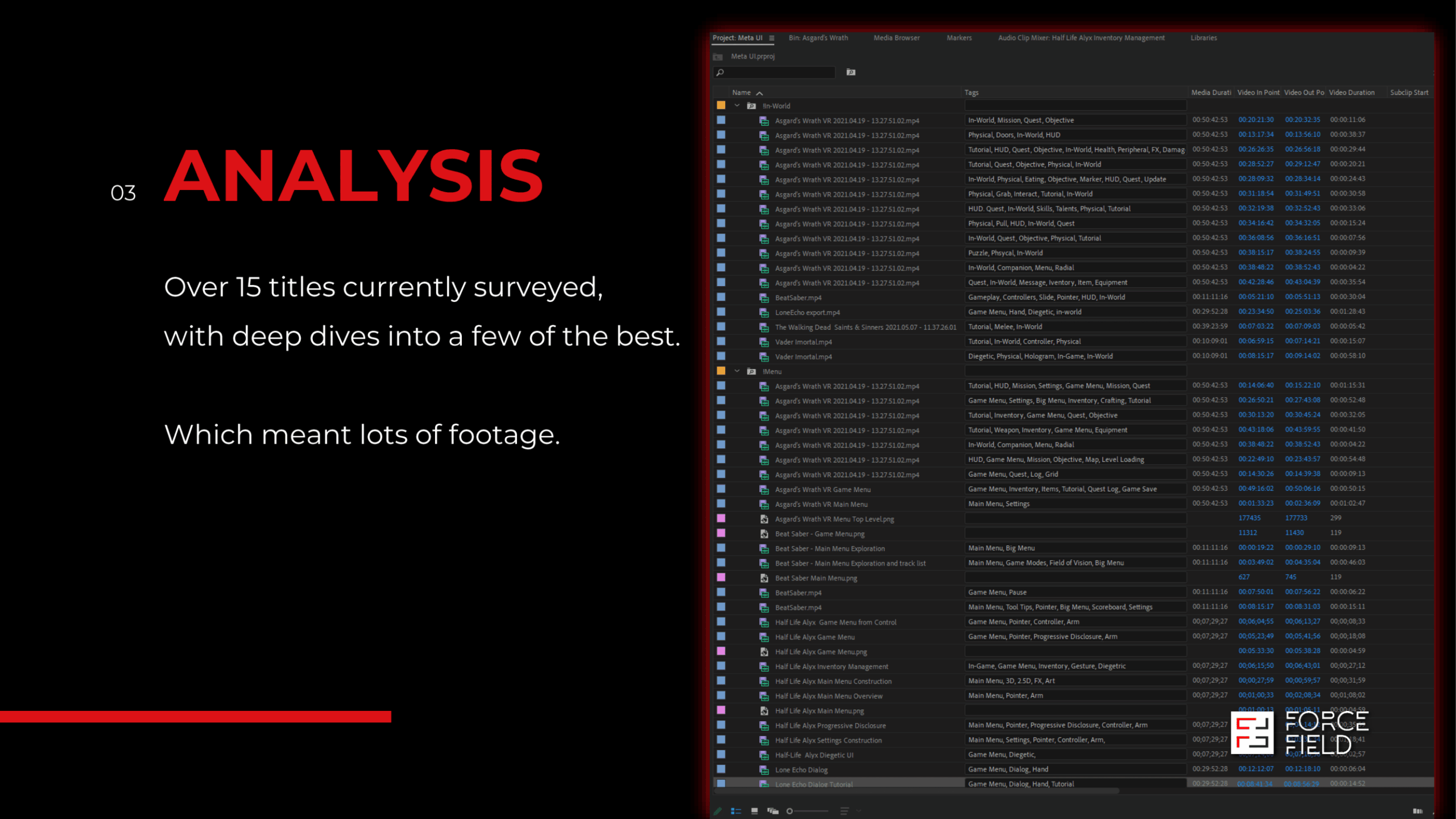The image size is (1456, 819).
Task: Sort by the Video Out Point column header
Action: pos(1304,93)
